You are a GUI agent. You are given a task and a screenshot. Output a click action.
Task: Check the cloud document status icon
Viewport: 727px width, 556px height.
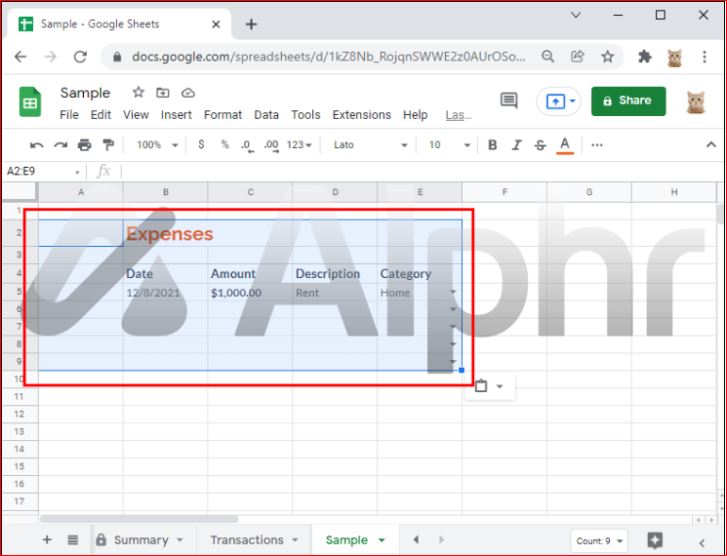point(188,93)
